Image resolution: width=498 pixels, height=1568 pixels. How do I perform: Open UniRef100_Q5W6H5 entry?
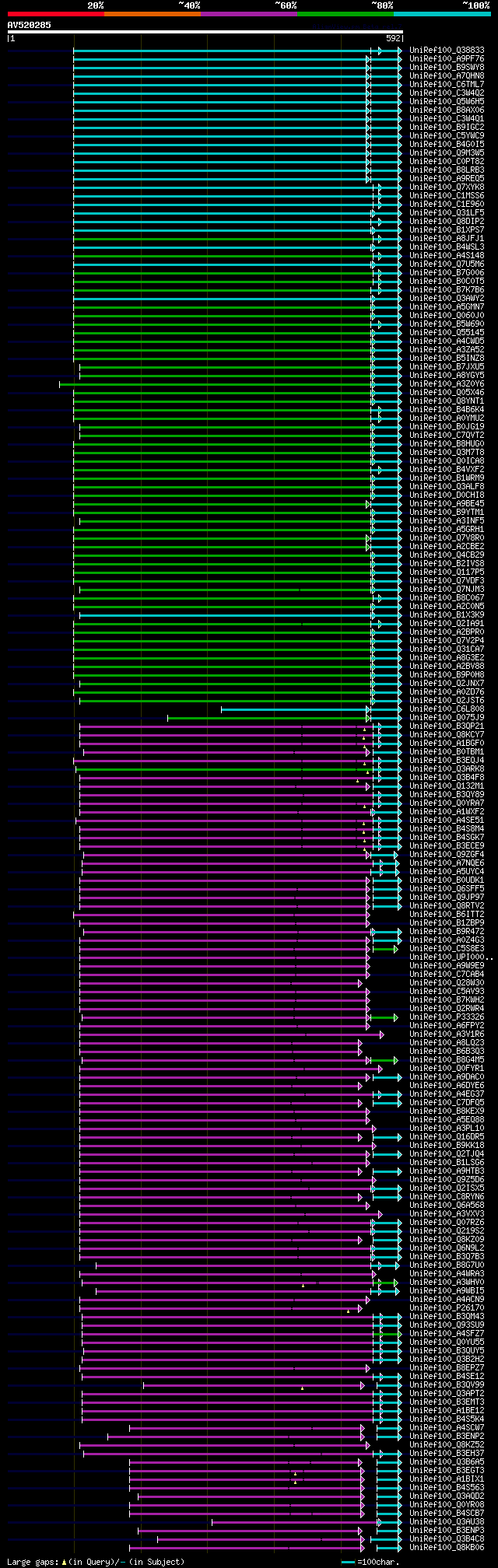point(447,102)
